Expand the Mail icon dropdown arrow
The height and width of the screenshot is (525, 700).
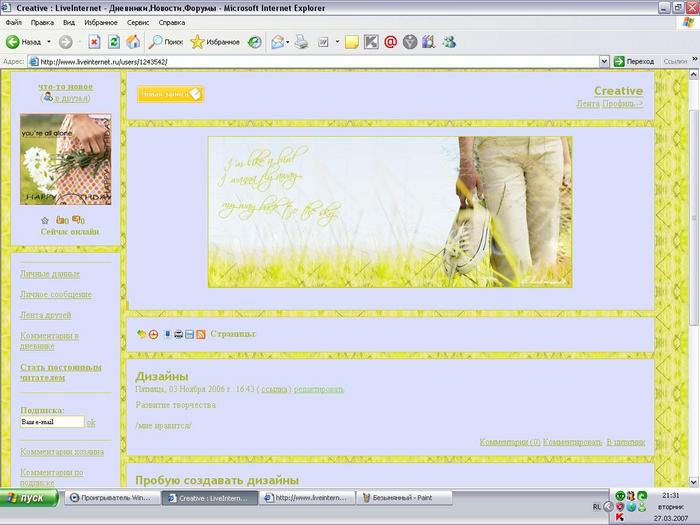(288, 42)
